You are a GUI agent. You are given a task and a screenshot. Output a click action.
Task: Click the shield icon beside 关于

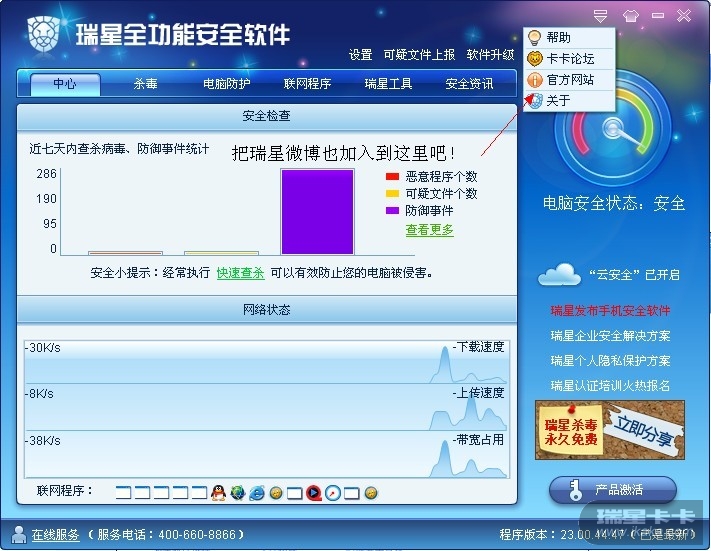[x=535, y=101]
